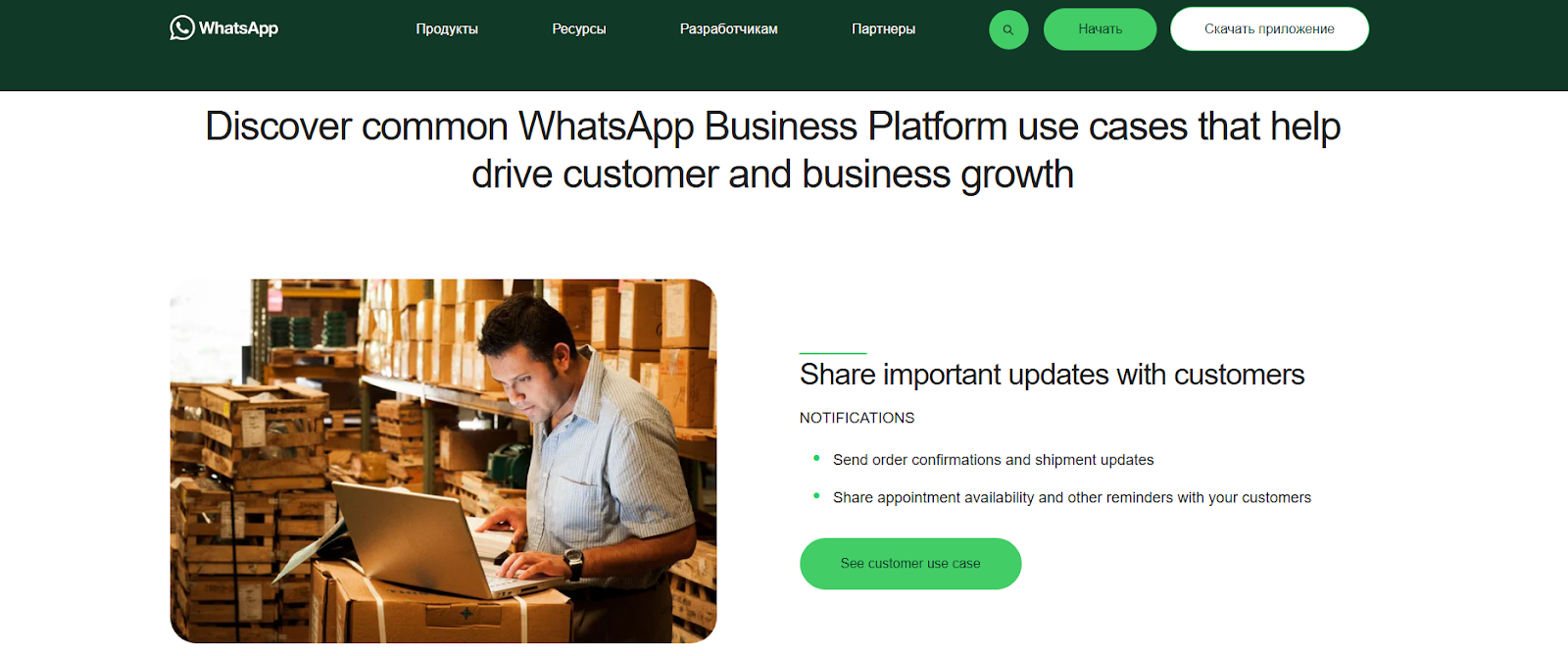Click green accent line above Share heading
This screenshot has width=1568, height=656.
pos(833,353)
